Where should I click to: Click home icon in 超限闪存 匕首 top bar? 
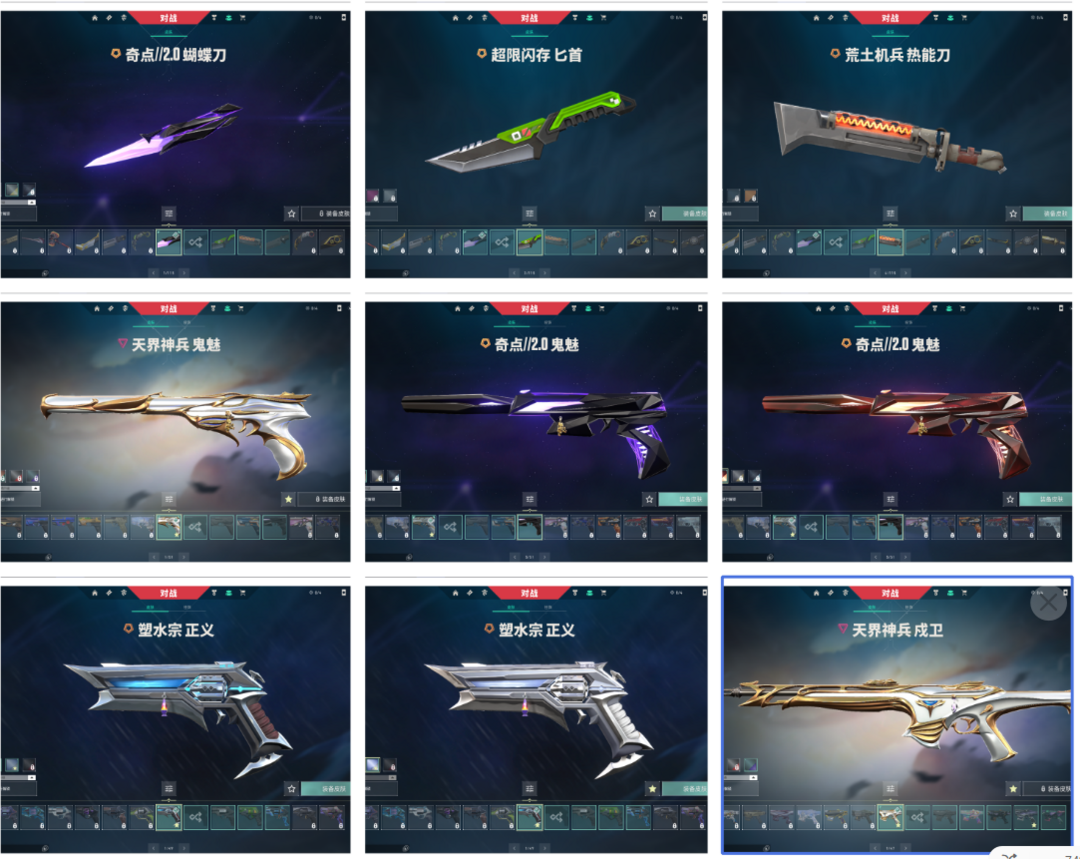click(455, 18)
